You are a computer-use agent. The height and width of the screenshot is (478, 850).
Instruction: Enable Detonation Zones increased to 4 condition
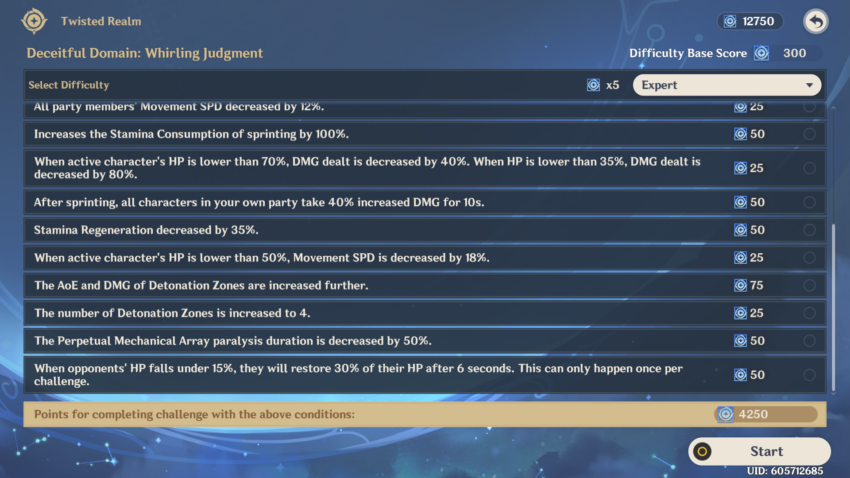click(808, 314)
